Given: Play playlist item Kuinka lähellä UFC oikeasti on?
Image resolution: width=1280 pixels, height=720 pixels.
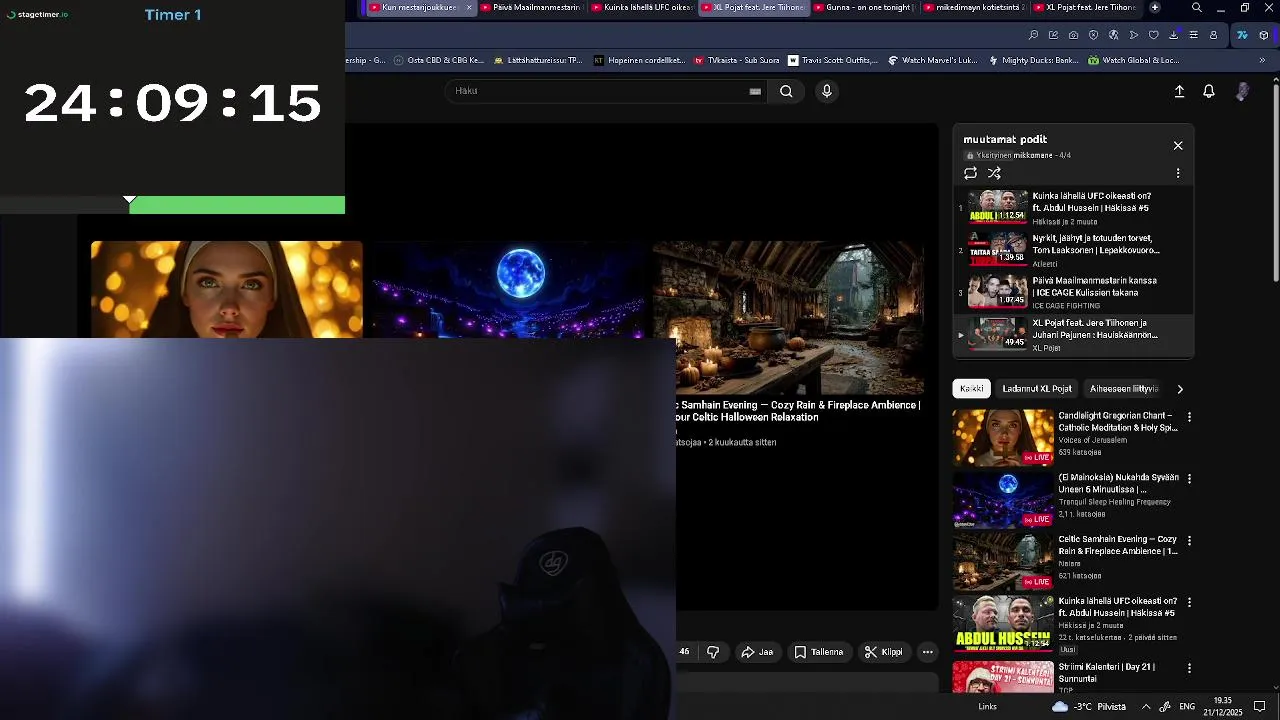Looking at the screenshot, I should 1073,208.
